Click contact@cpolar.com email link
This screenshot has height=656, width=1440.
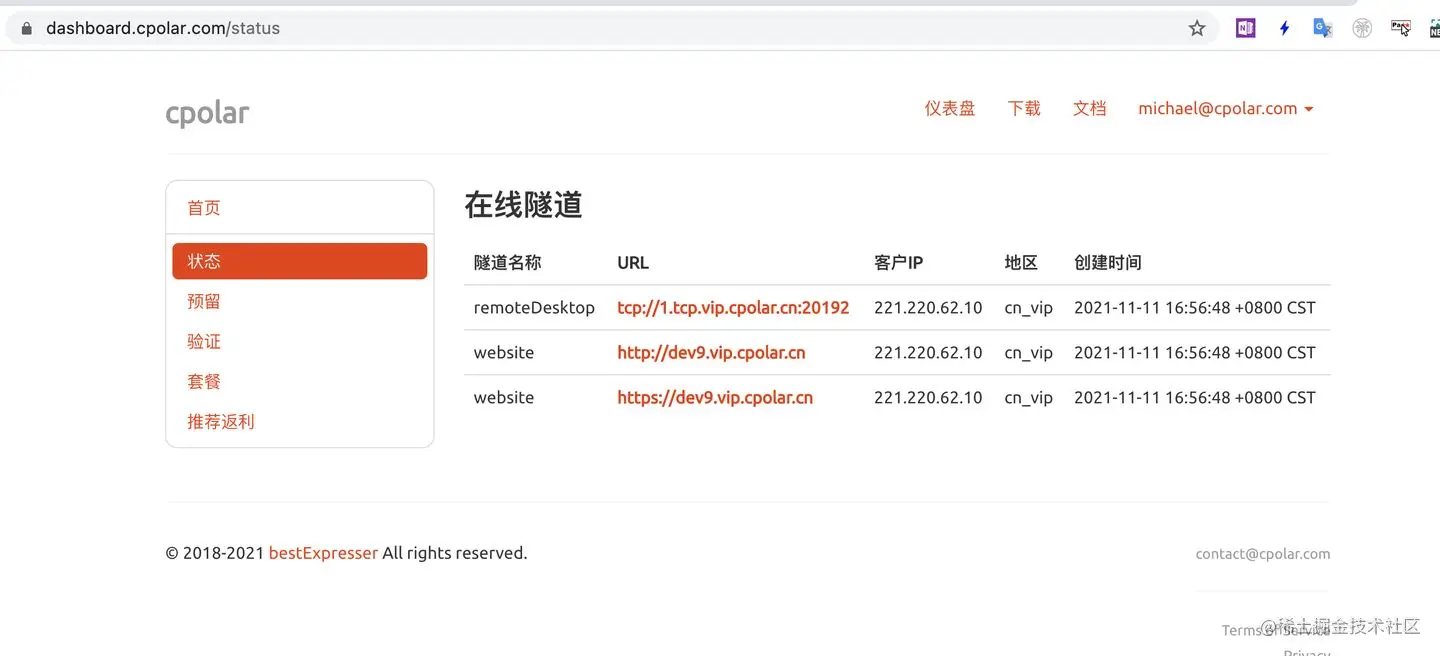[1263, 553]
